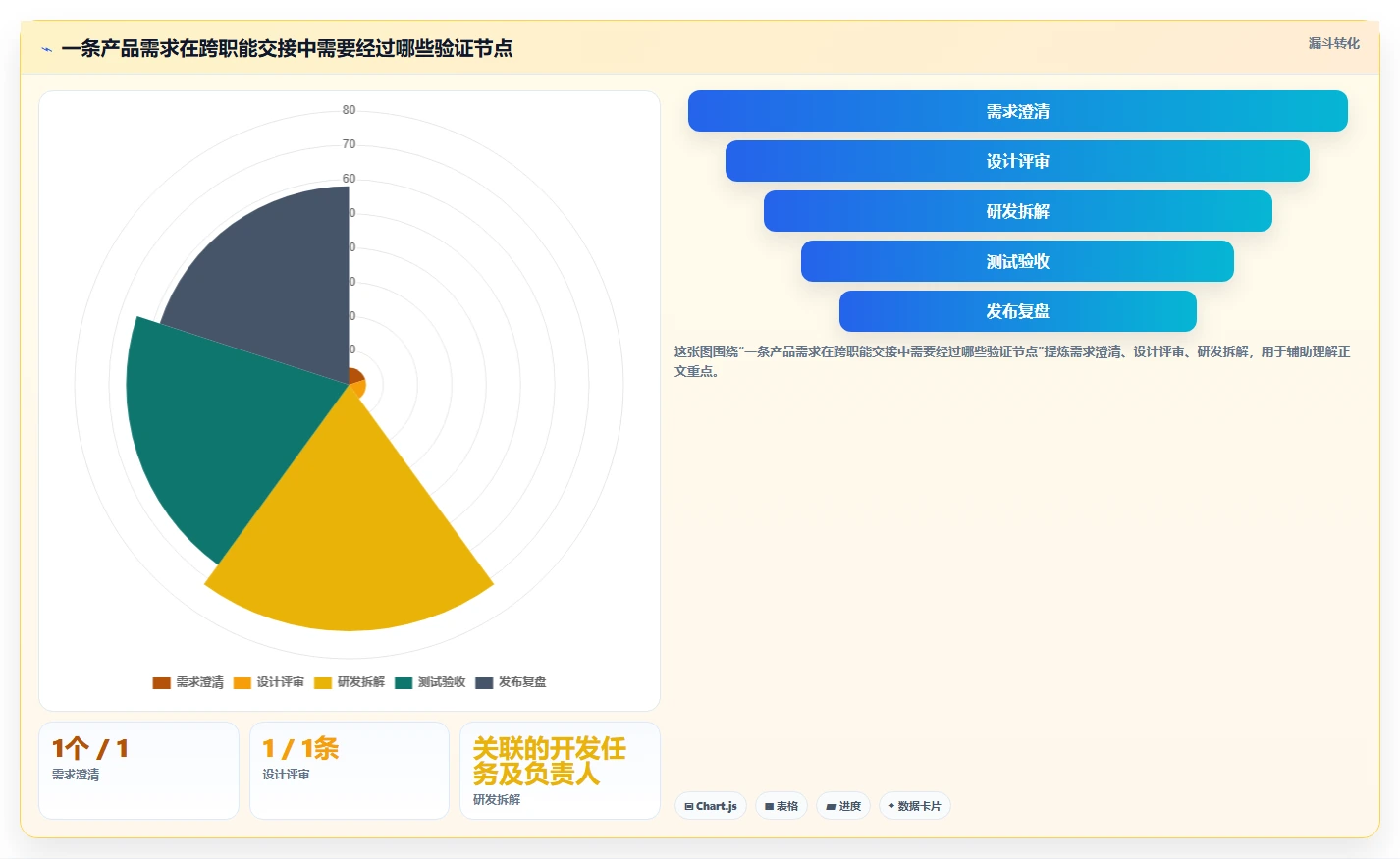Click the 发布复盘 funnel bar
Screen dimensions: 1400x859
point(1017,311)
